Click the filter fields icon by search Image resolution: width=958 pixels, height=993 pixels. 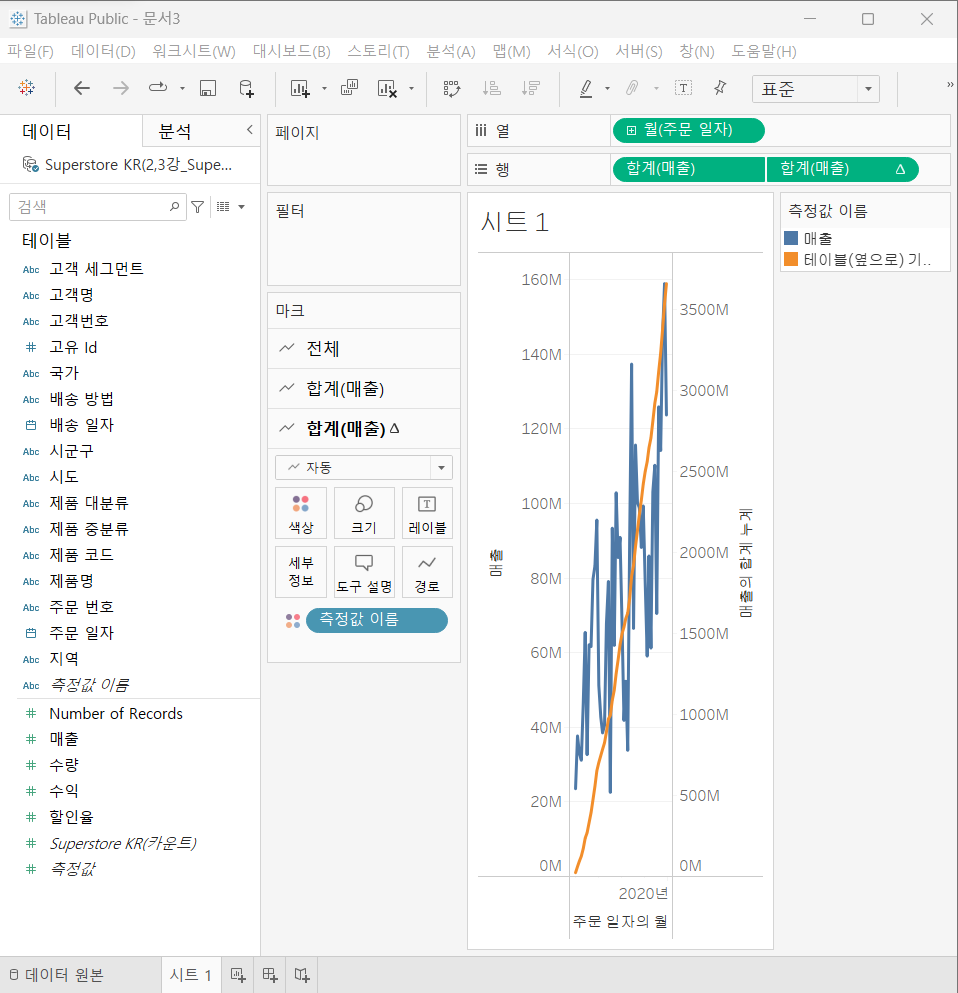[x=198, y=207]
